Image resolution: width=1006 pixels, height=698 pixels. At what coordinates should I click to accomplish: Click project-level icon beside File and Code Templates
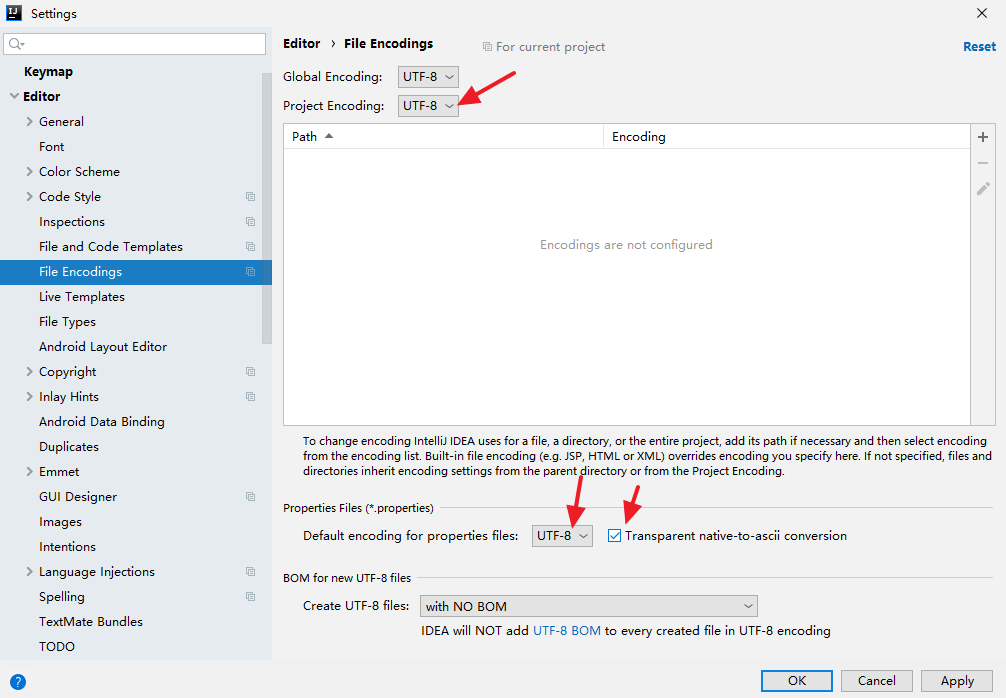point(250,246)
